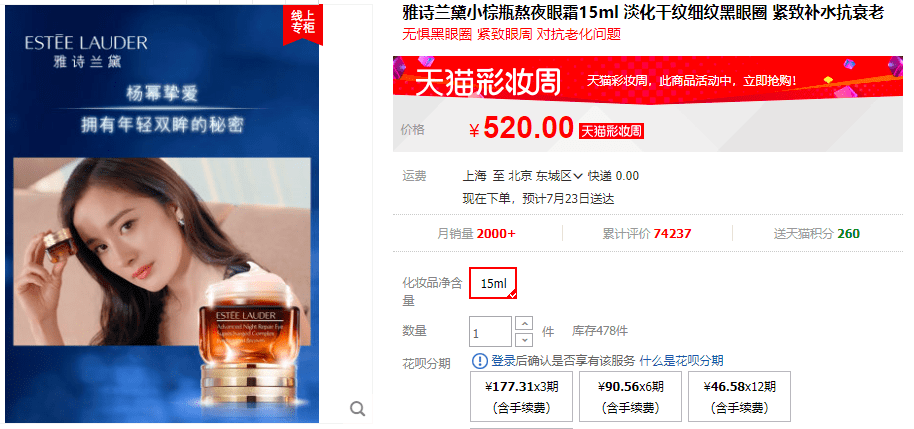This screenshot has width=914, height=429.
Task: Choose the ¥177.31 x3期 installment plan
Action: (x=522, y=396)
